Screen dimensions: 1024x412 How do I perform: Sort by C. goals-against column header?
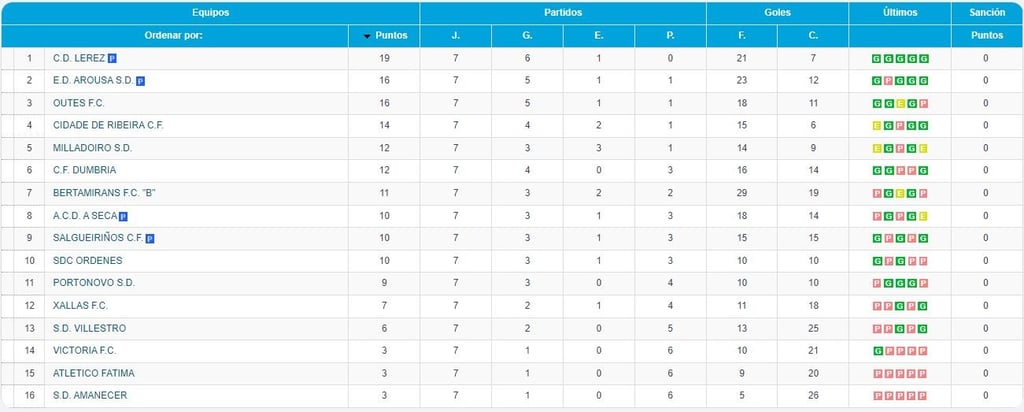(x=813, y=36)
